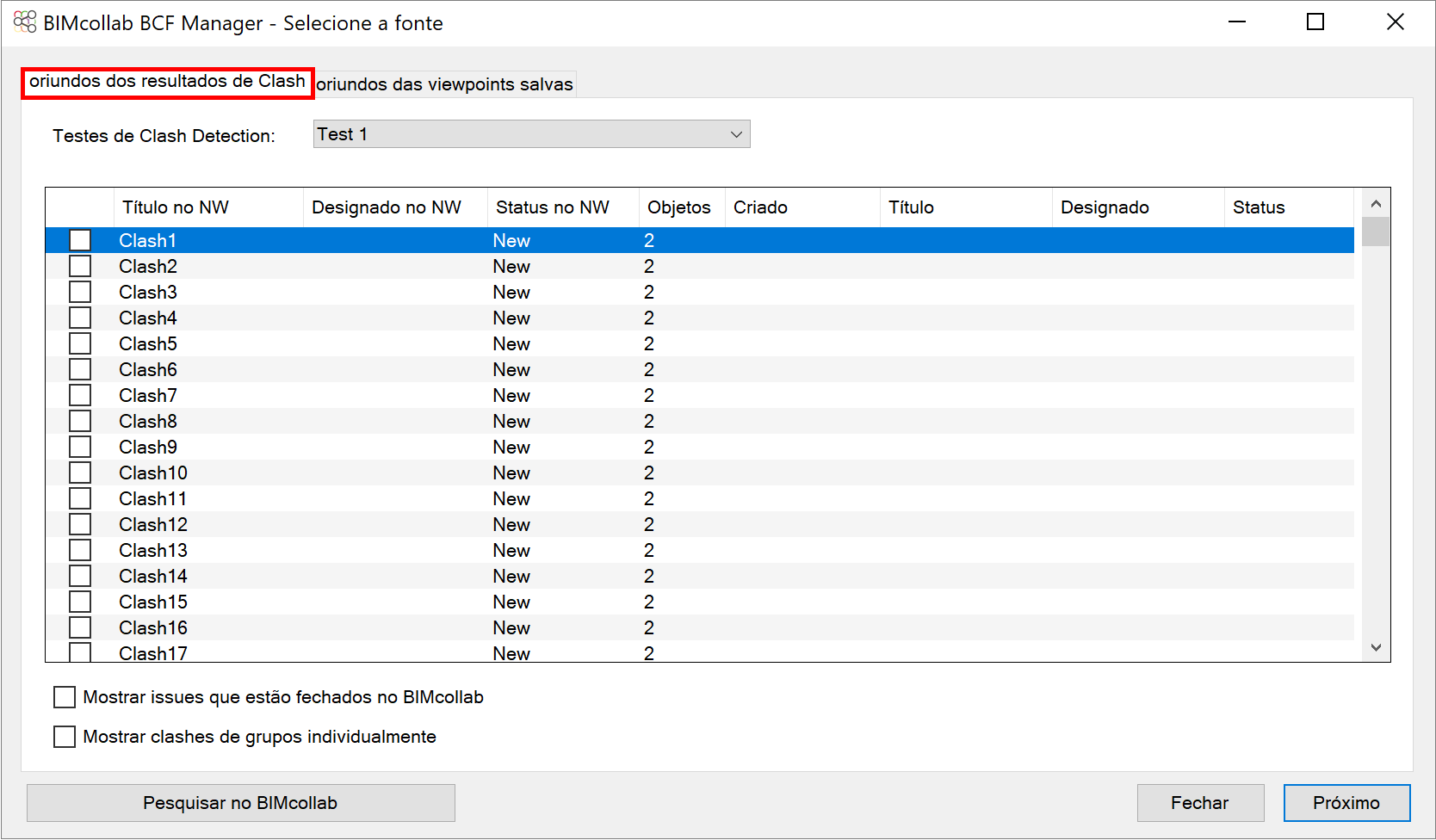The image size is (1436, 840).
Task: Click the New status in Clash11 row
Action: point(511,499)
